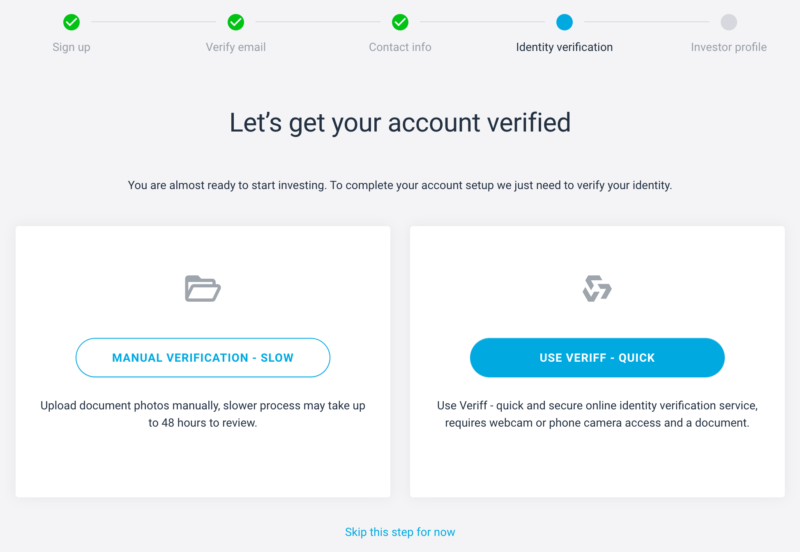Click progress line between Identity and Investor steps
Screen dimensions: 800x552
click(x=646, y=22)
